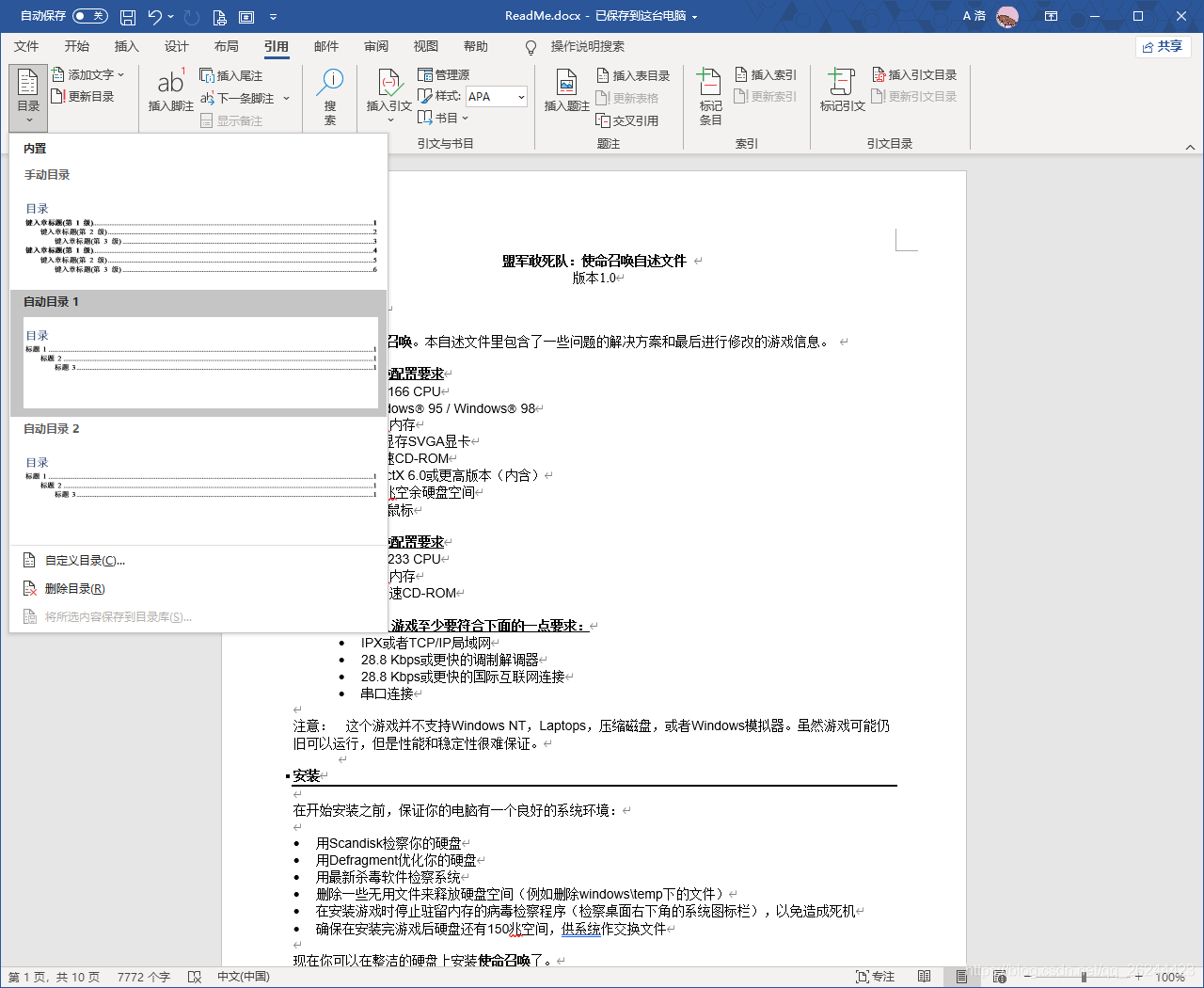Switch to Read Mode view icon

pyautogui.click(x=924, y=977)
